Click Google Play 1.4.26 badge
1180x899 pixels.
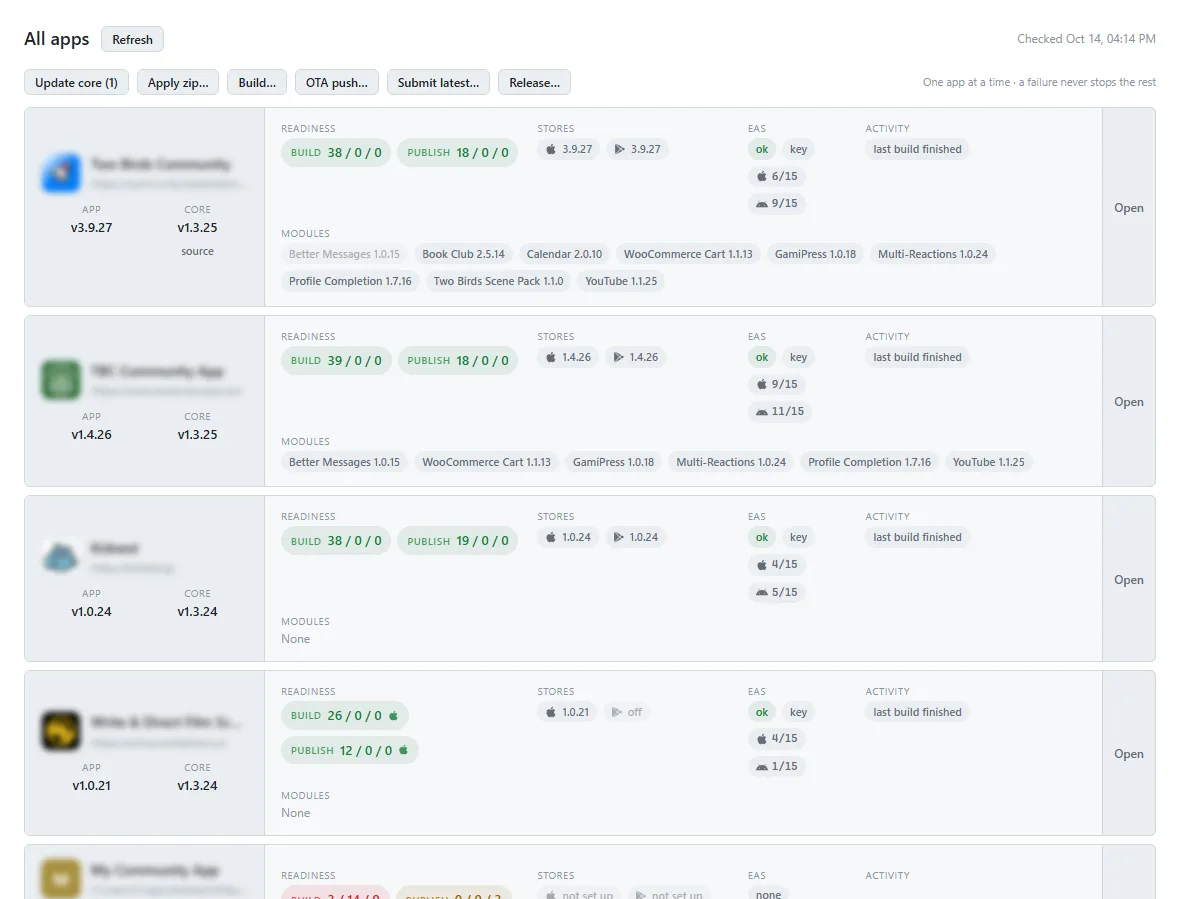point(636,357)
